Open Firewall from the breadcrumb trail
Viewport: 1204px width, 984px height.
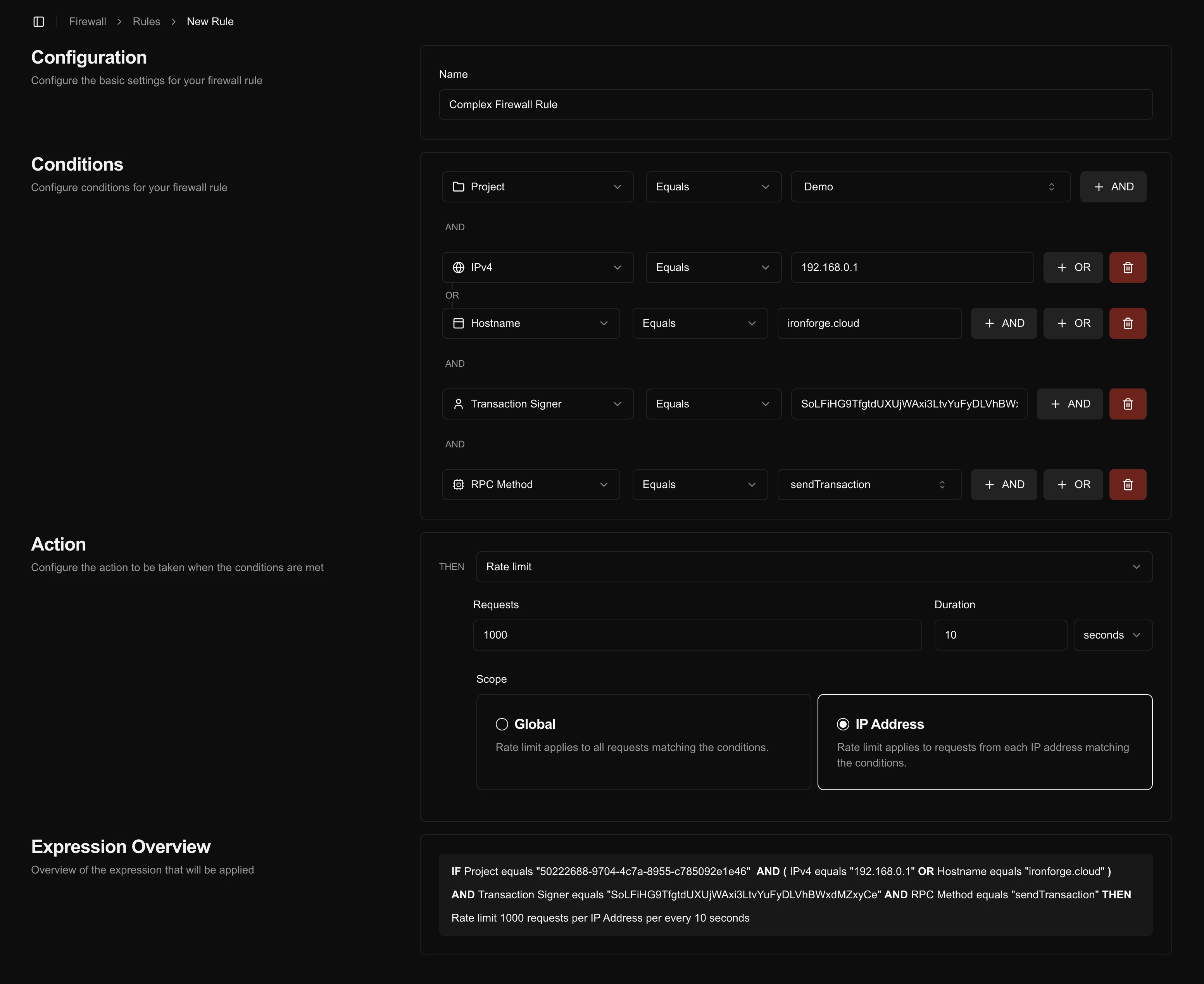click(87, 22)
